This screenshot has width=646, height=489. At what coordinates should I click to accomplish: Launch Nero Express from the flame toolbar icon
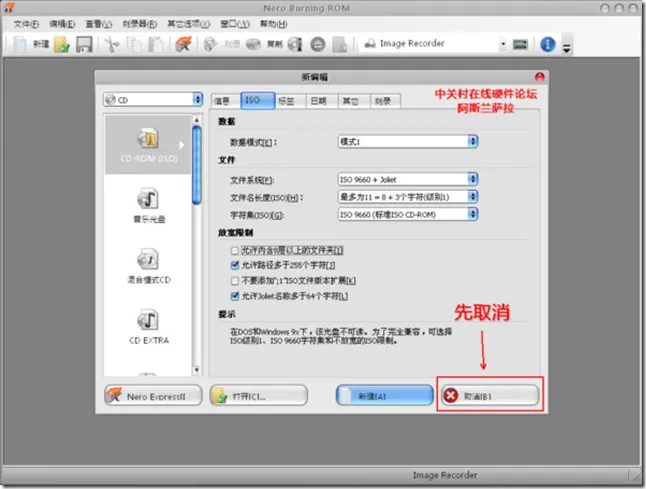tap(183, 44)
